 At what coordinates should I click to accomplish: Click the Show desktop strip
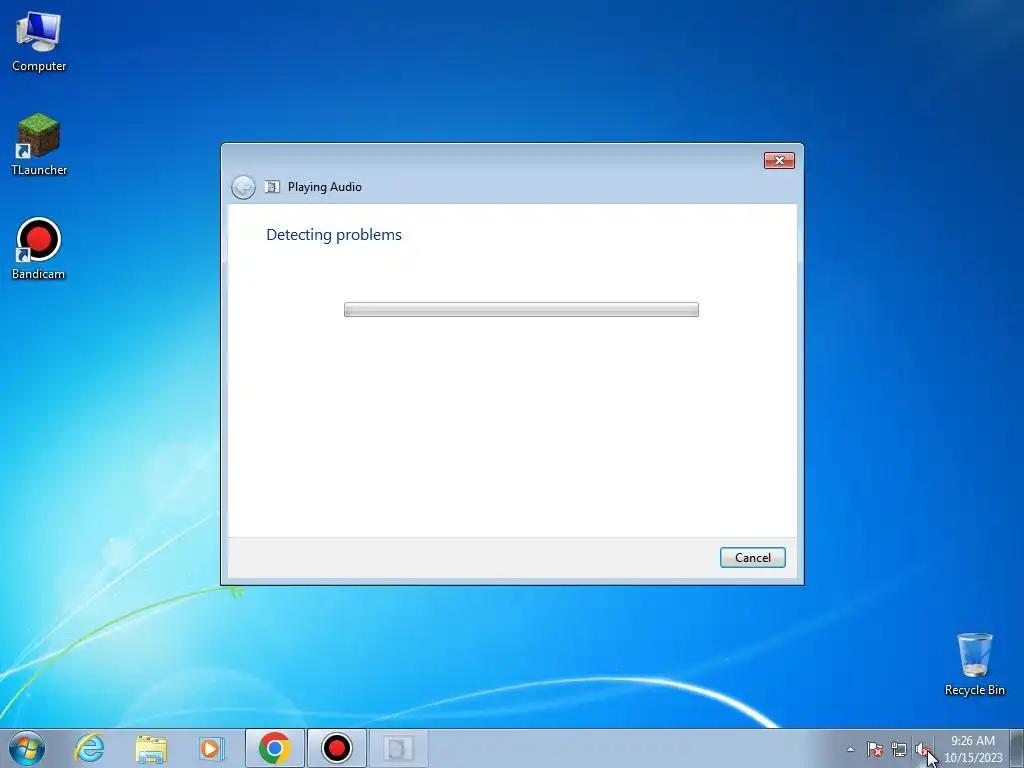click(1017, 748)
